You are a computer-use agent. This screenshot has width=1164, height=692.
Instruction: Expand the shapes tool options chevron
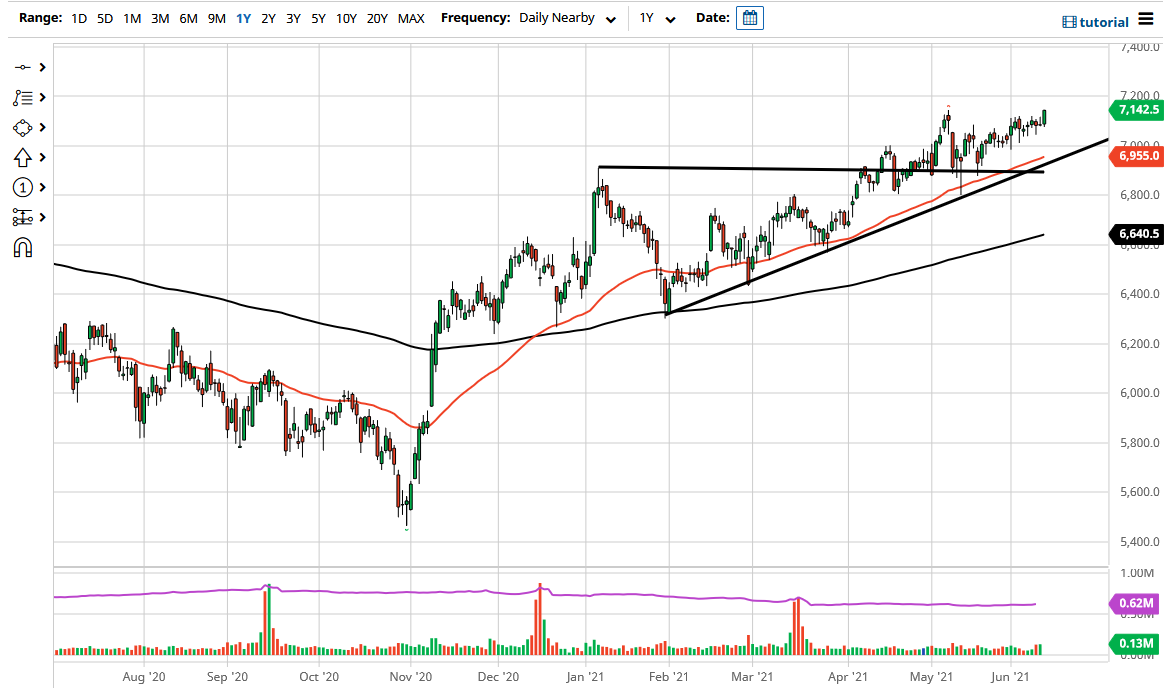click(x=41, y=127)
